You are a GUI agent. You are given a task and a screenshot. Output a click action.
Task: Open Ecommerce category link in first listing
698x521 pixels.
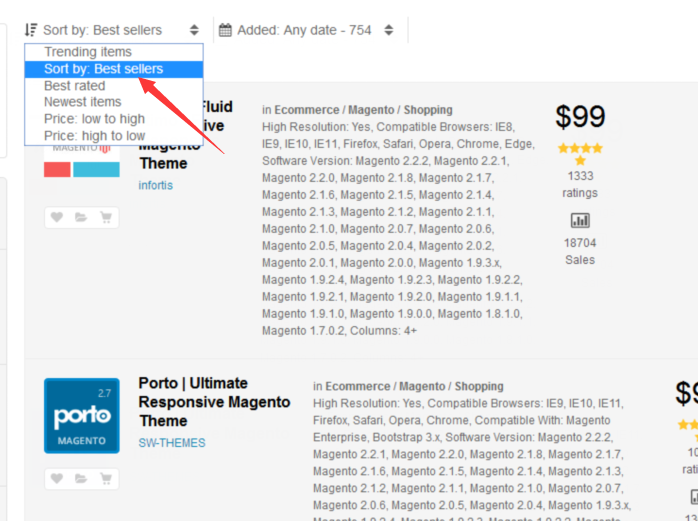(x=307, y=110)
